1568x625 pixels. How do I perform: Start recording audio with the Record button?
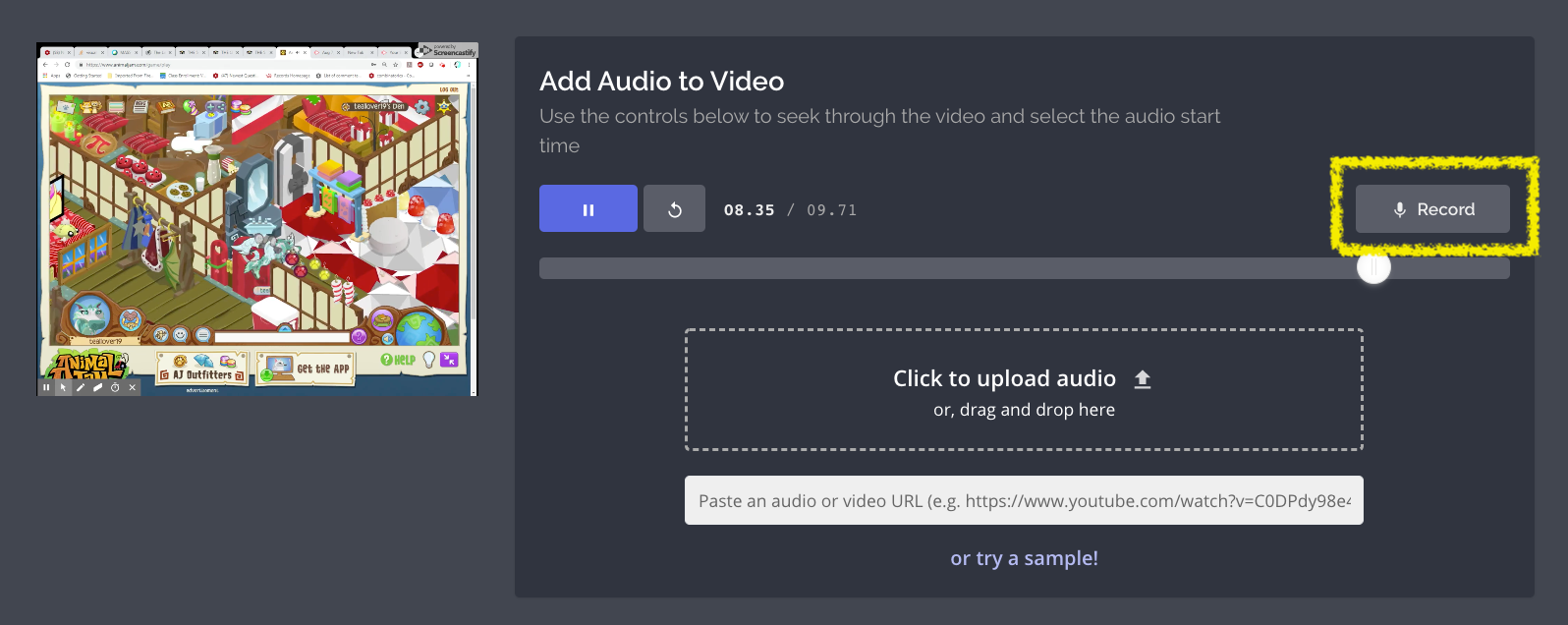[x=1432, y=209]
